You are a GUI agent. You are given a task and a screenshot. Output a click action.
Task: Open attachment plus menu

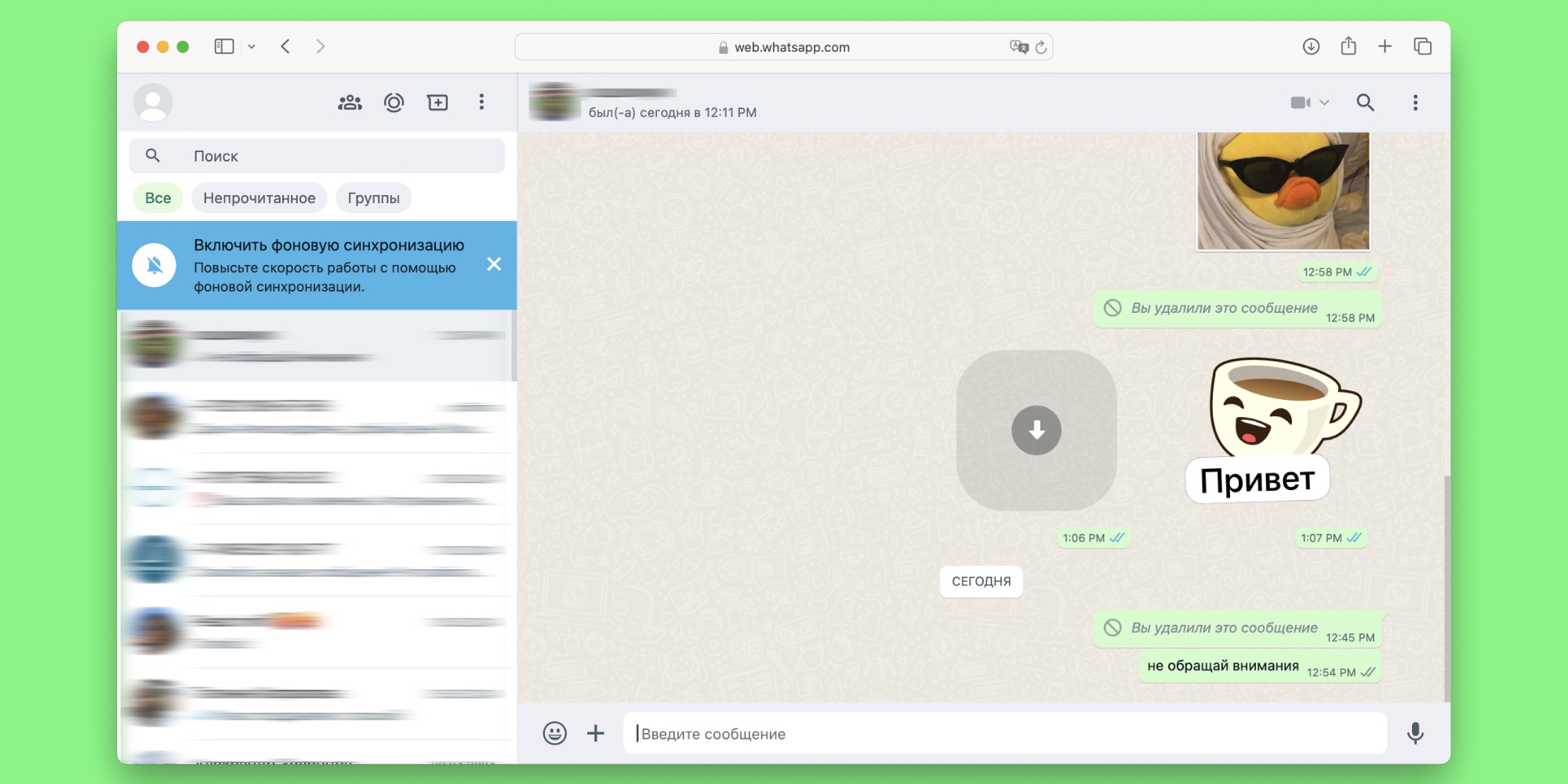point(596,733)
